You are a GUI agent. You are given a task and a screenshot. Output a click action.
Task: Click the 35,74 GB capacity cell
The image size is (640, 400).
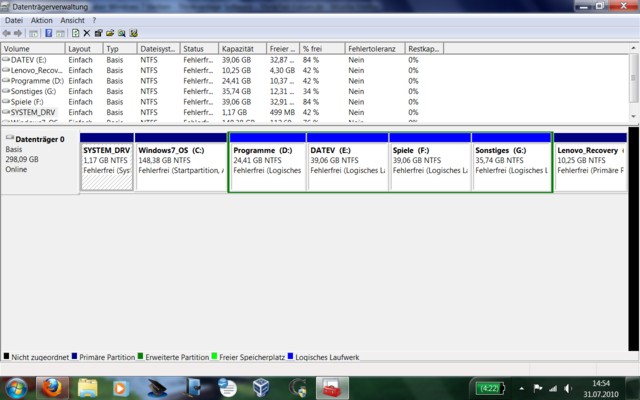[236, 91]
